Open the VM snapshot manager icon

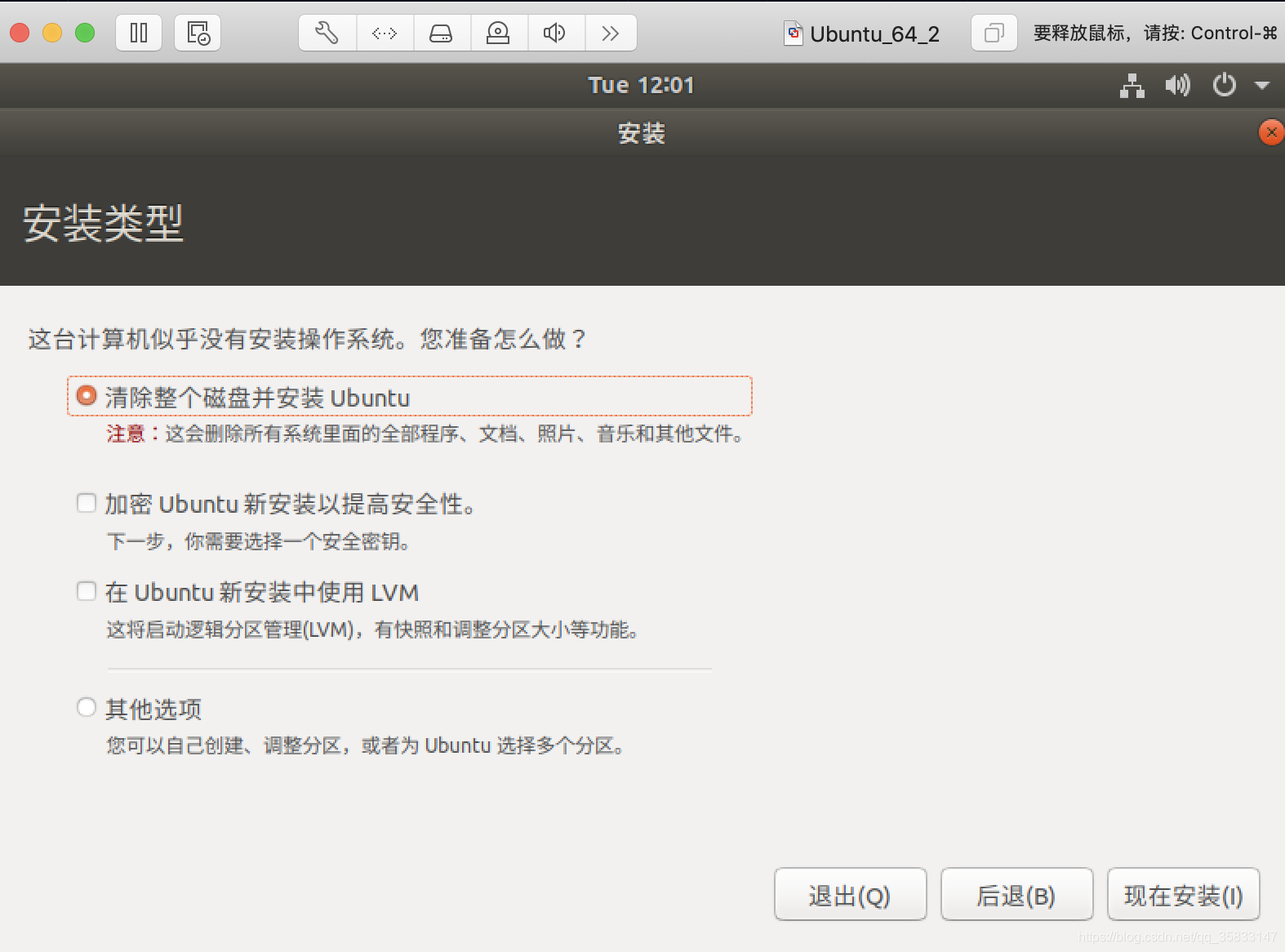(x=198, y=33)
